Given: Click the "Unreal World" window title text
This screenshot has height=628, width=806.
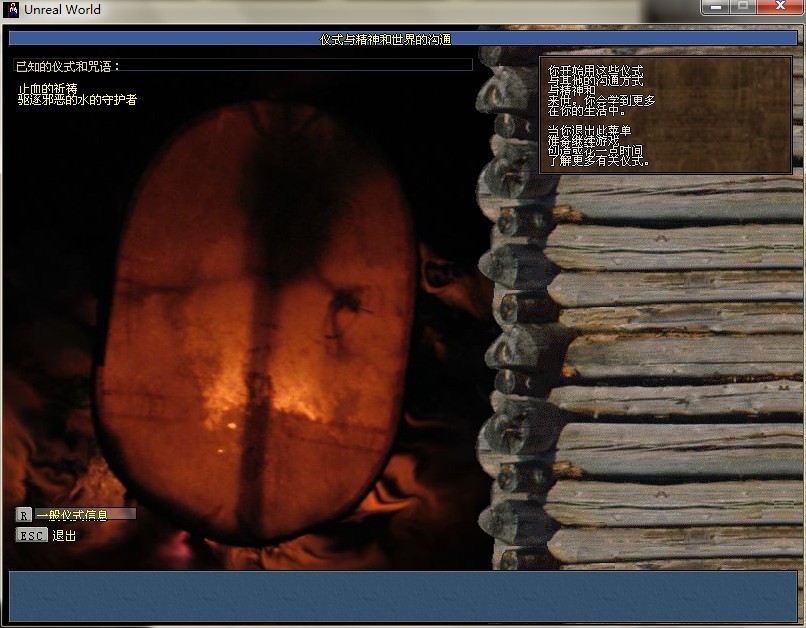Looking at the screenshot, I should point(62,10).
